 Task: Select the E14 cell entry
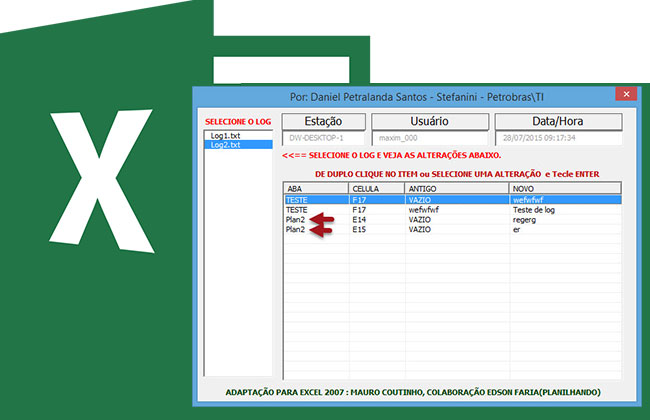click(359, 220)
